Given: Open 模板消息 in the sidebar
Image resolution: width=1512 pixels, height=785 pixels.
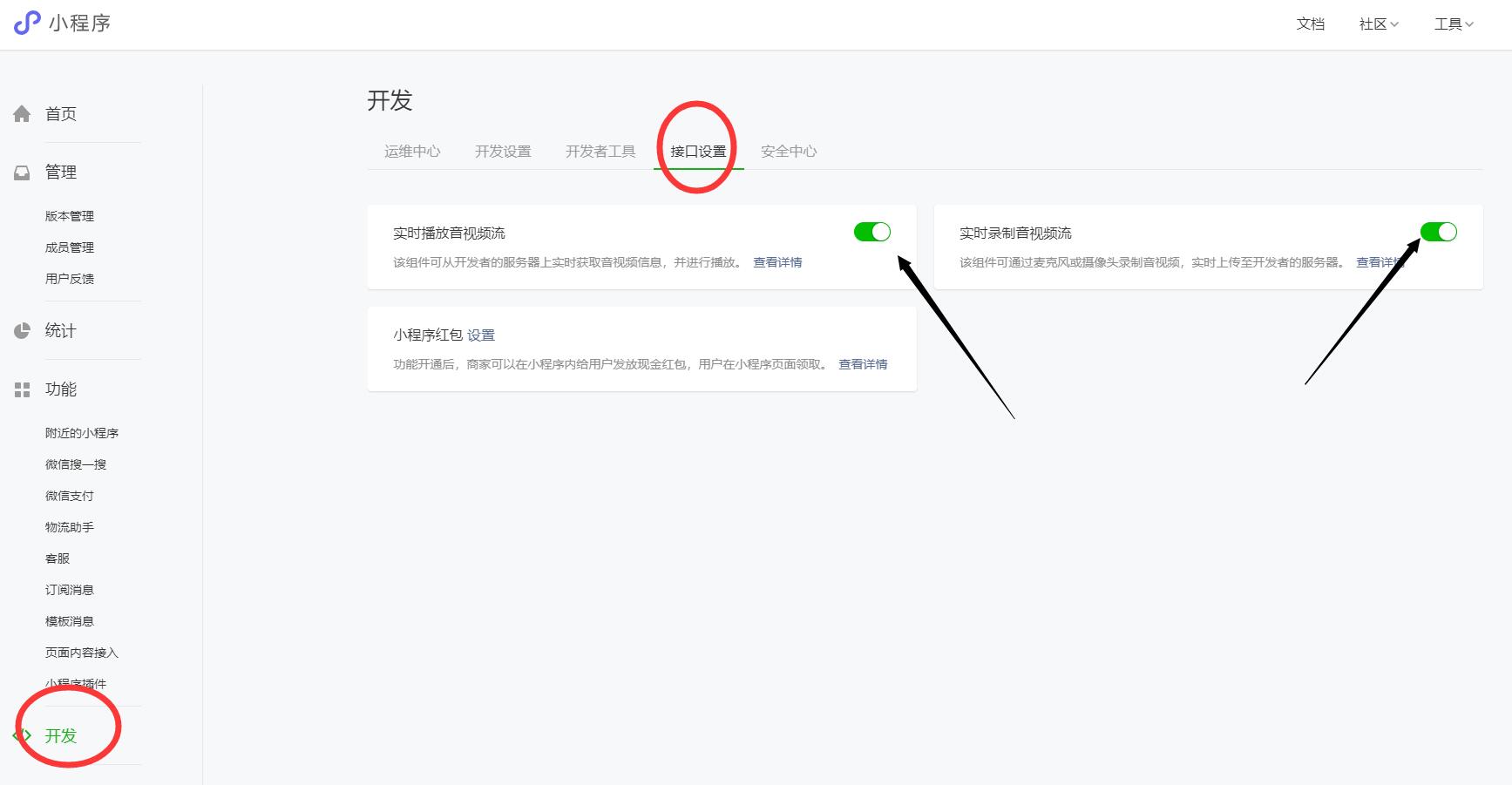Looking at the screenshot, I should click(x=70, y=621).
